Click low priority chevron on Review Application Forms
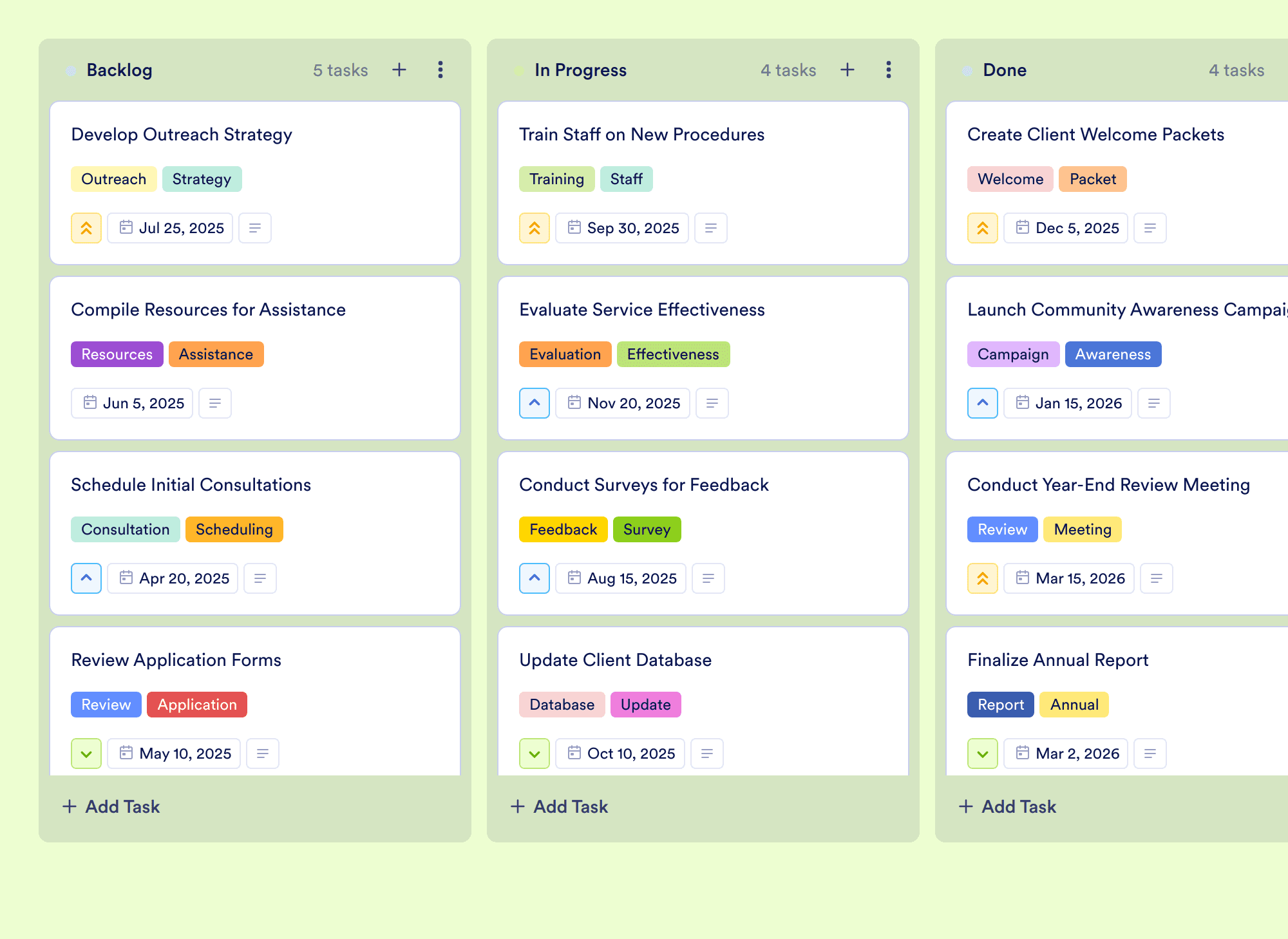Screen dimensions: 1288x939 tap(86, 754)
